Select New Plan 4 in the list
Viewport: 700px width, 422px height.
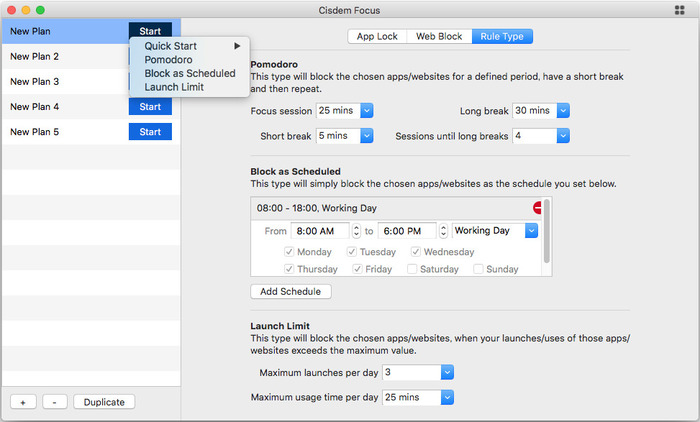click(66, 107)
